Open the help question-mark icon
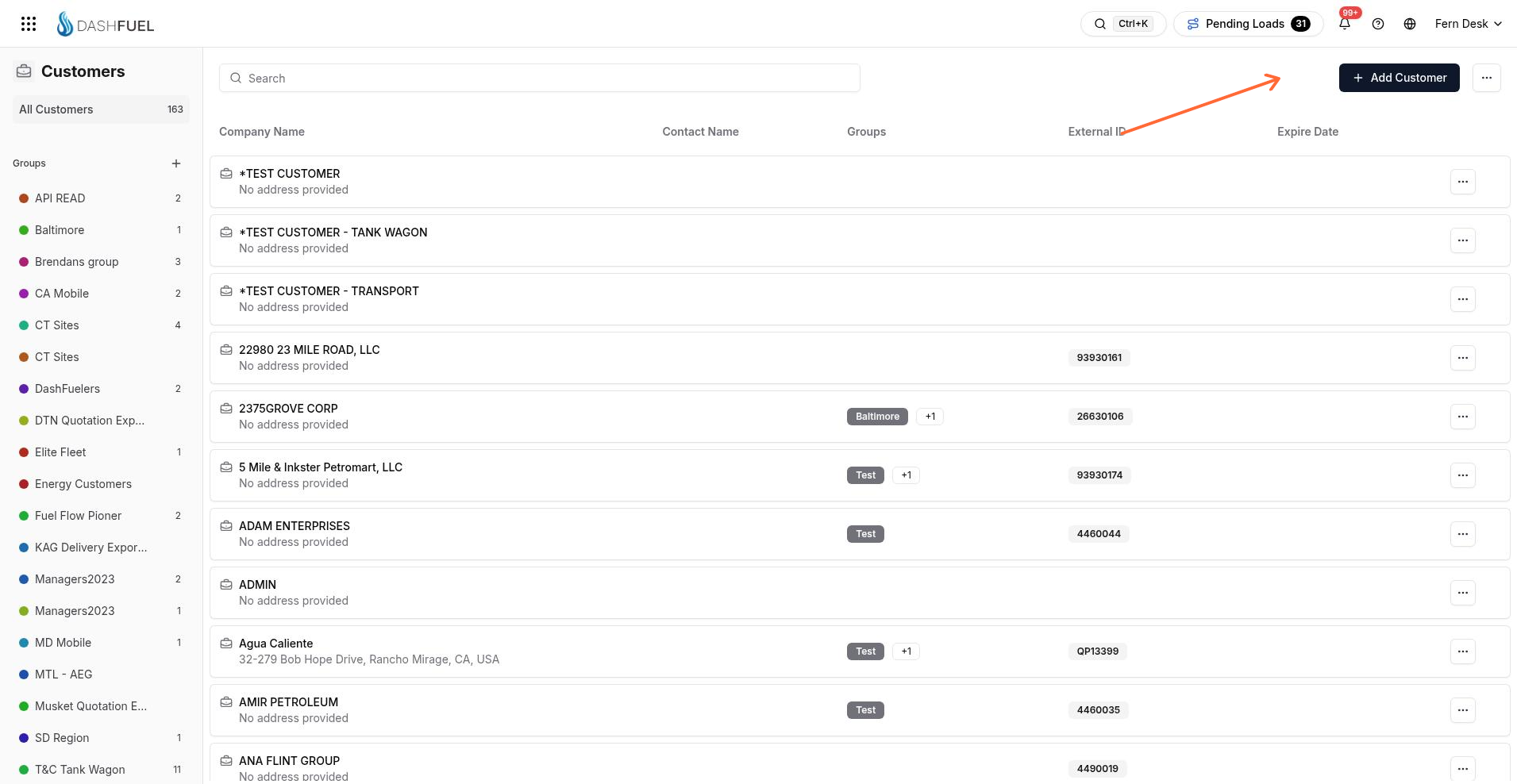This screenshot has height=784, width=1517. [1378, 24]
